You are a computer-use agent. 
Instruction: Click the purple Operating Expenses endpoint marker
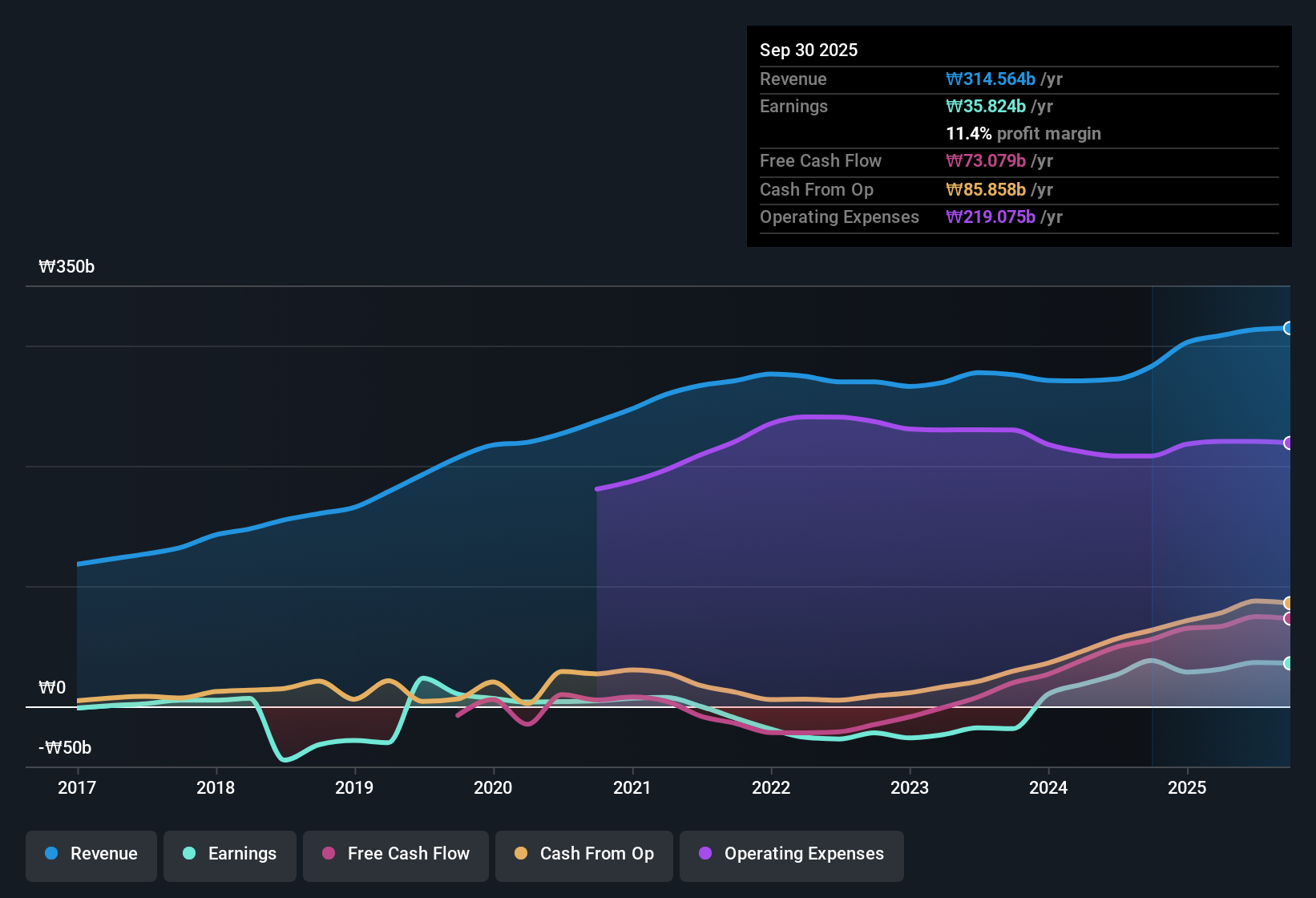(x=1288, y=443)
